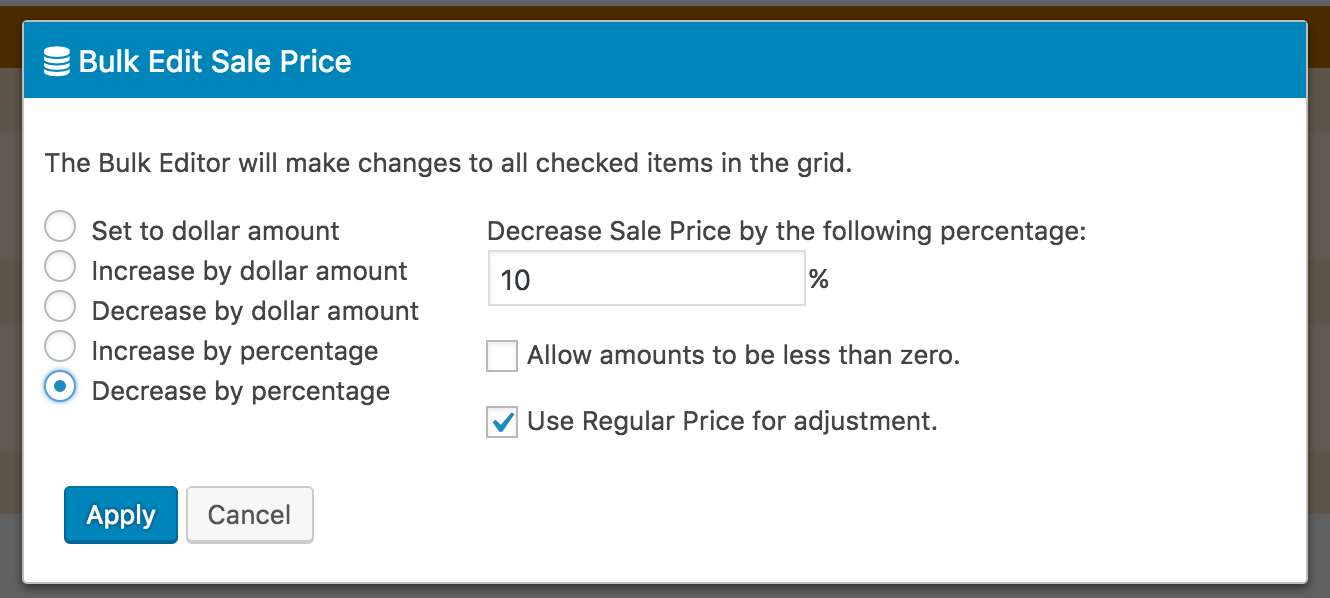Click the "Increase by percentage" label text
The height and width of the screenshot is (598, 1330).
235,351
